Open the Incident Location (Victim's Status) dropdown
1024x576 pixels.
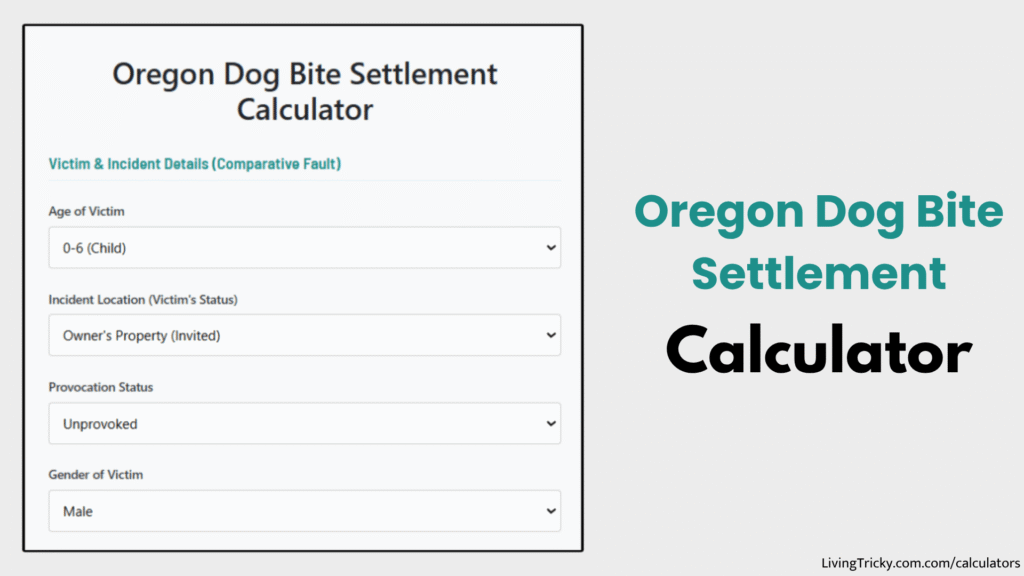[304, 335]
